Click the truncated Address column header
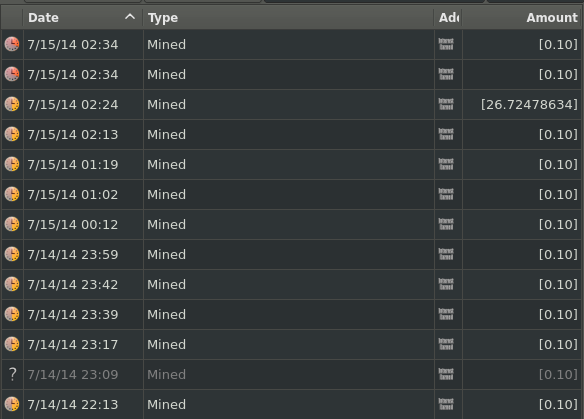 [x=448, y=18]
